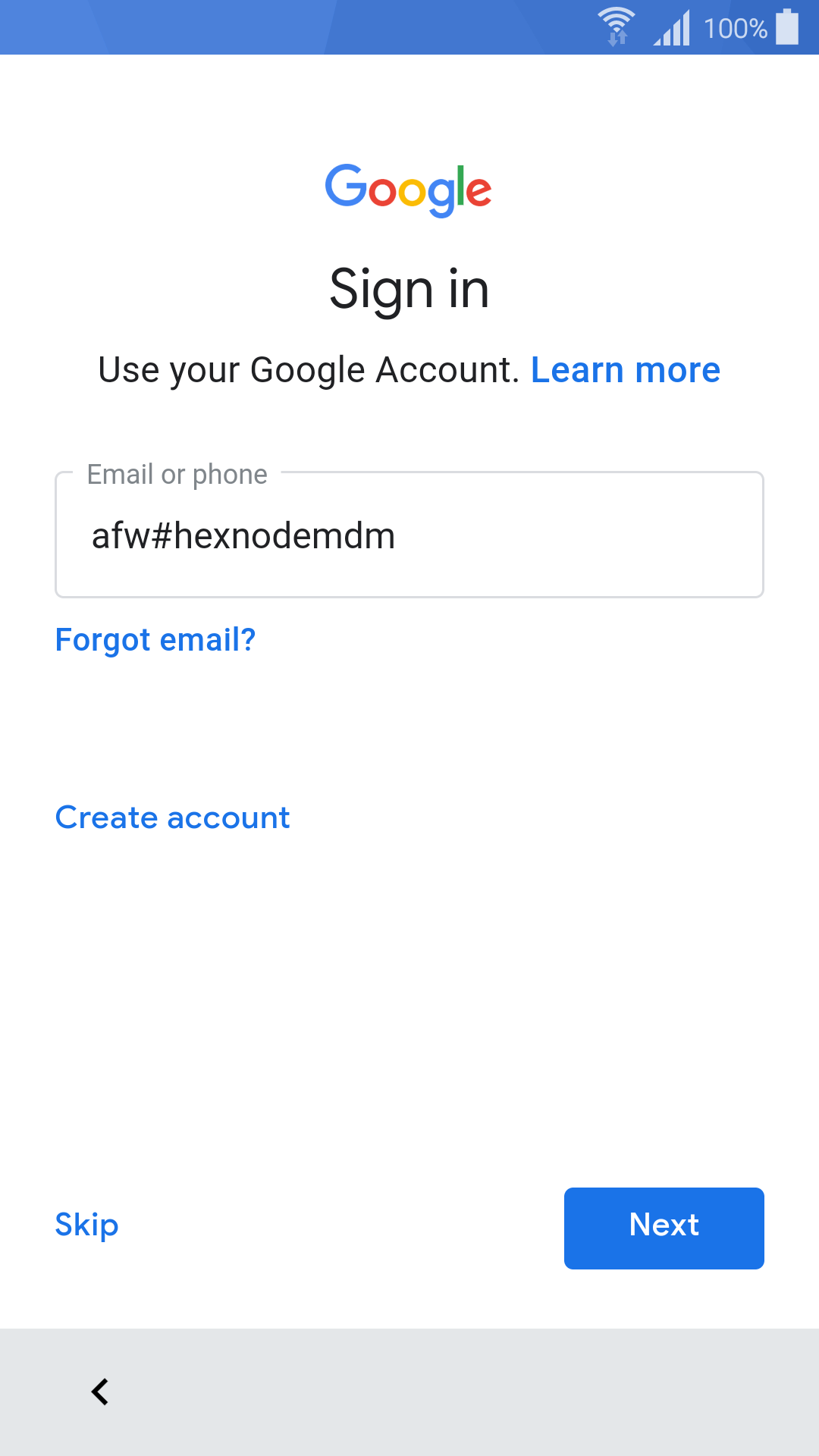The width and height of the screenshot is (819, 1456).
Task: Tap the 100% battery percentage text
Action: click(735, 29)
